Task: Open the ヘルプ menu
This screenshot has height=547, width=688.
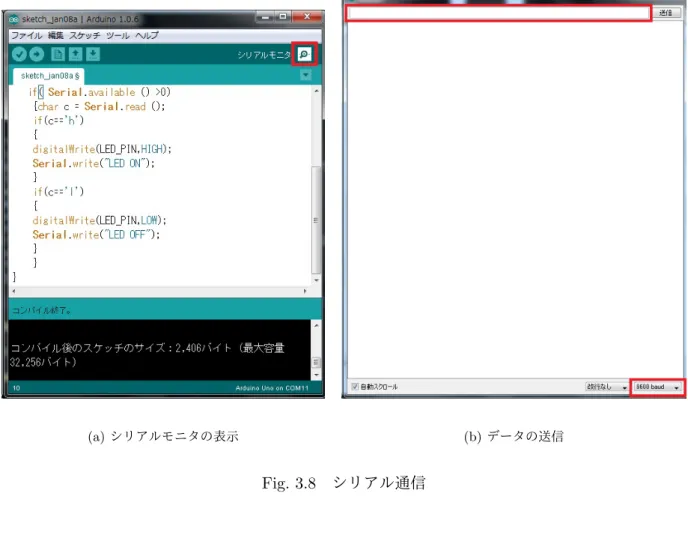Action: (147, 36)
